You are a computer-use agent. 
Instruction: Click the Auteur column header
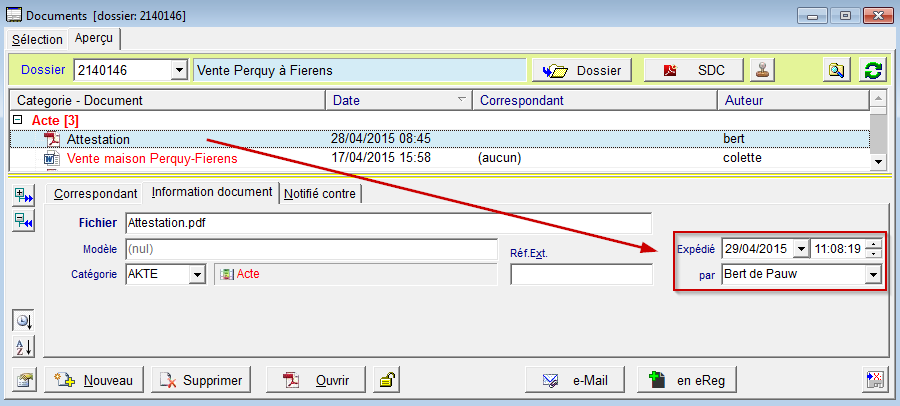point(794,100)
